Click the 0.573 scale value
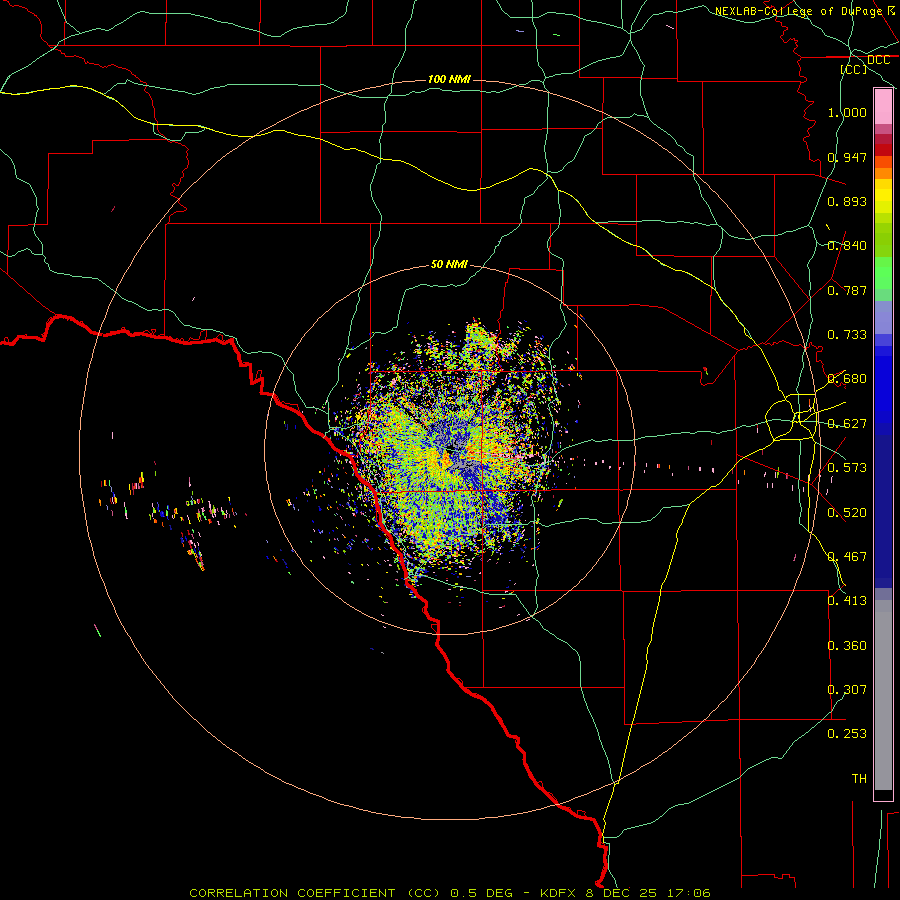This screenshot has width=900, height=900. tap(847, 468)
